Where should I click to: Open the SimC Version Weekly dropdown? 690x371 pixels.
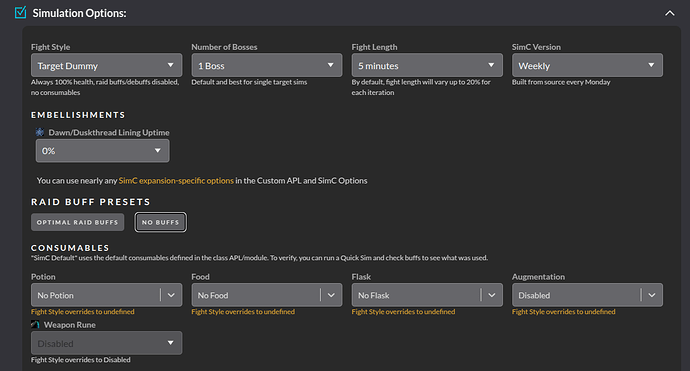[x=587, y=65]
